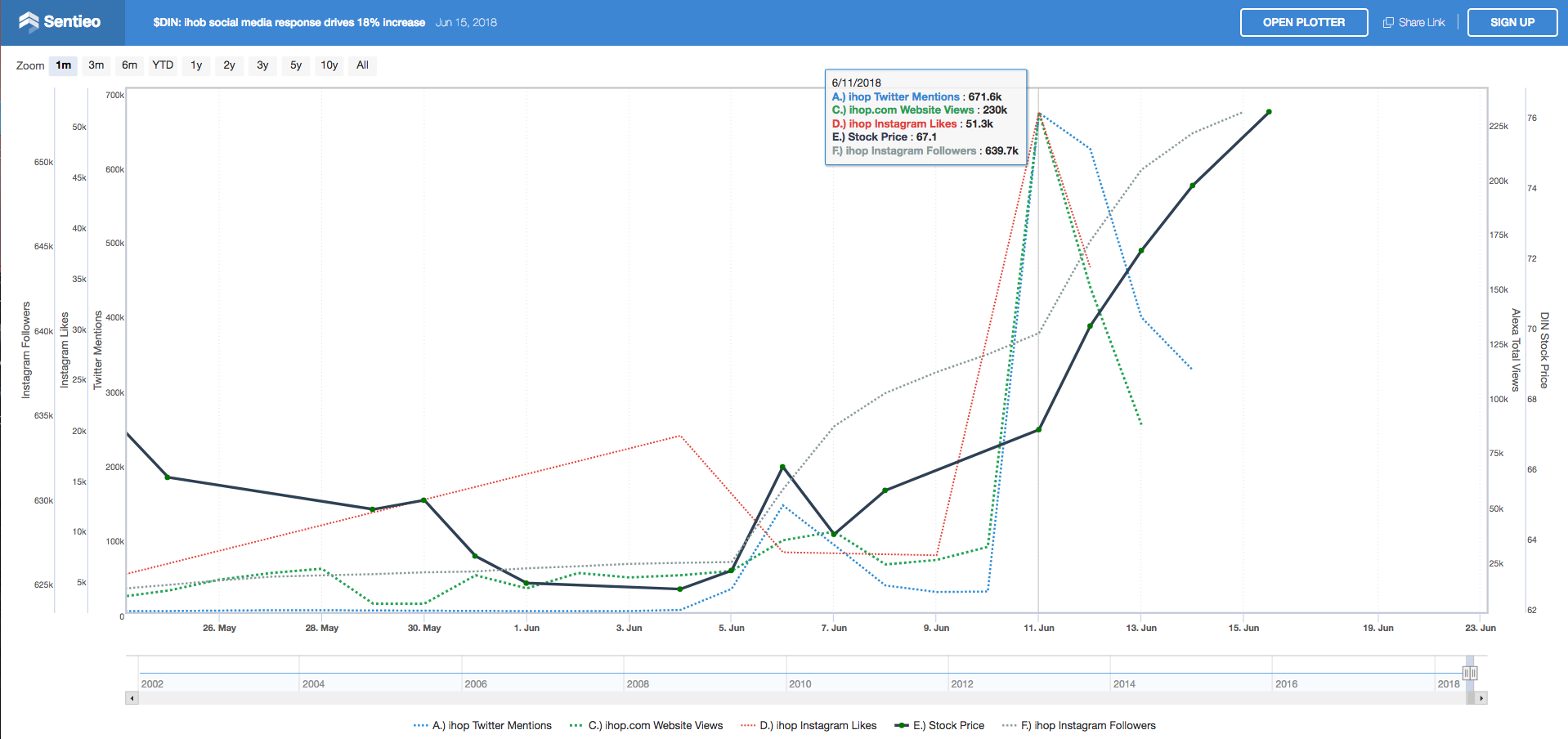The width and height of the screenshot is (1568, 739).
Task: Click the stock price point on 6. Jun peak
Action: pyautogui.click(x=782, y=467)
